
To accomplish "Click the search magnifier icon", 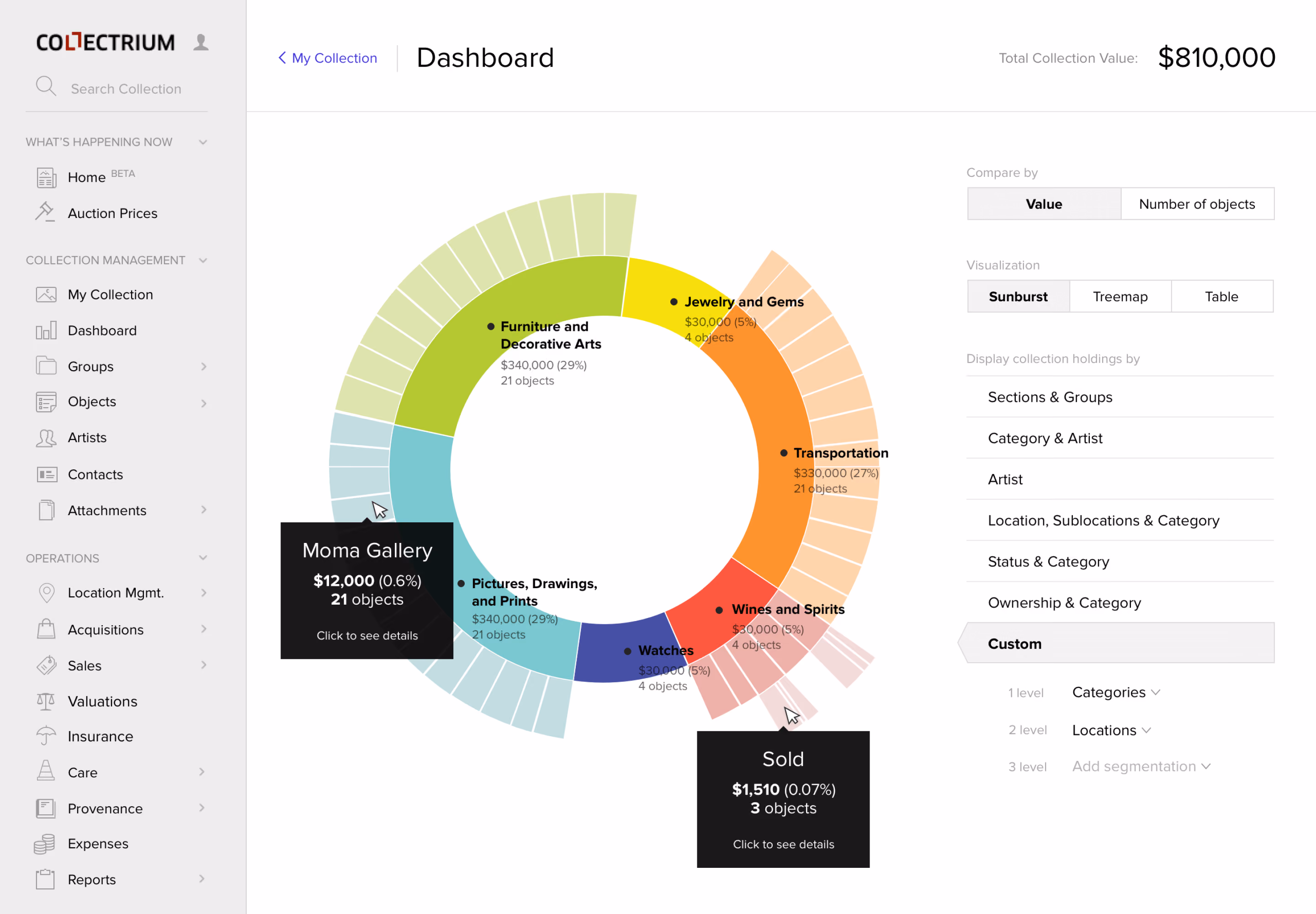I will [46, 86].
